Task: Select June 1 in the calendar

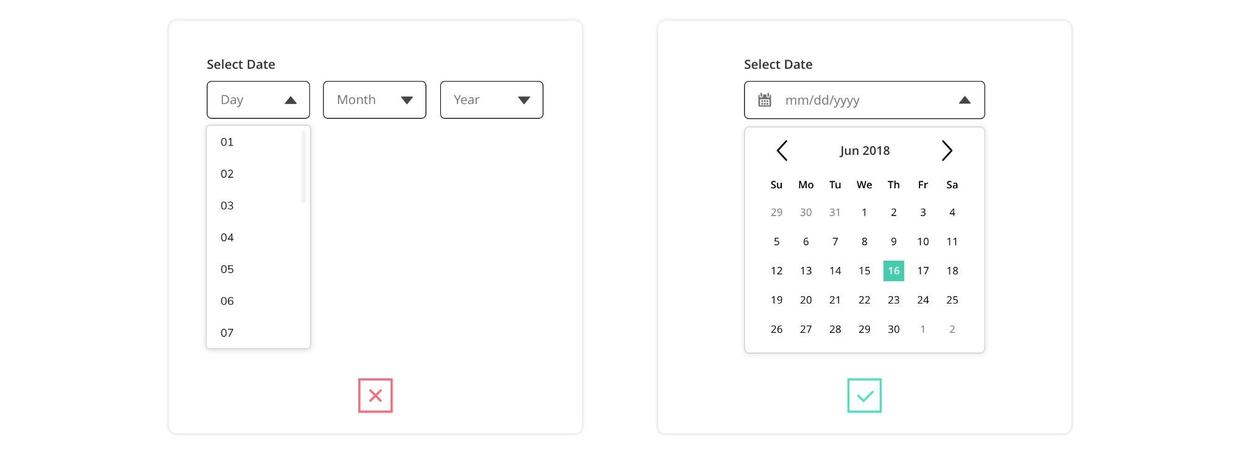Action: coord(864,212)
